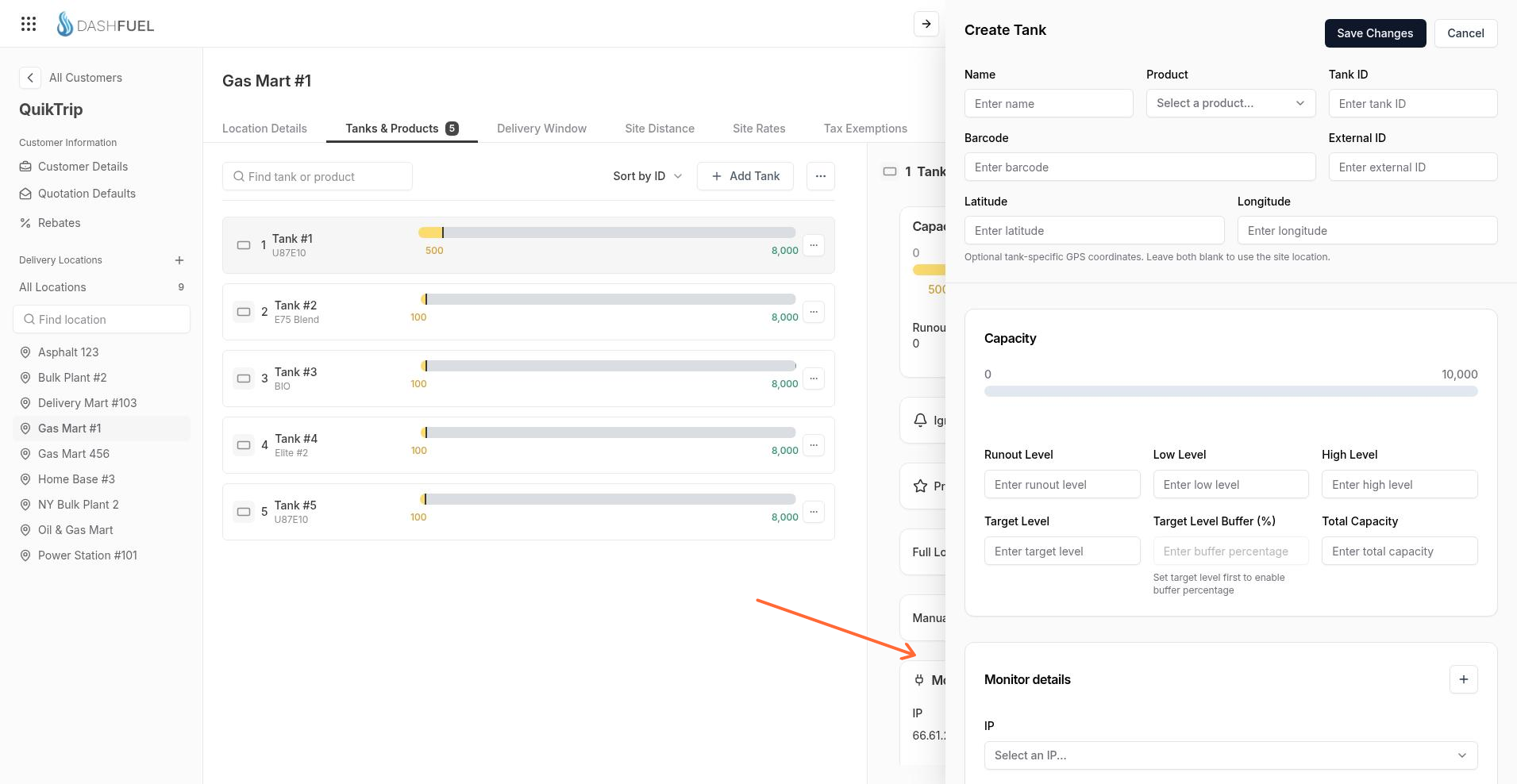Click the DashFuel logo
Image resolution: width=1517 pixels, height=784 pixels.
(x=105, y=25)
